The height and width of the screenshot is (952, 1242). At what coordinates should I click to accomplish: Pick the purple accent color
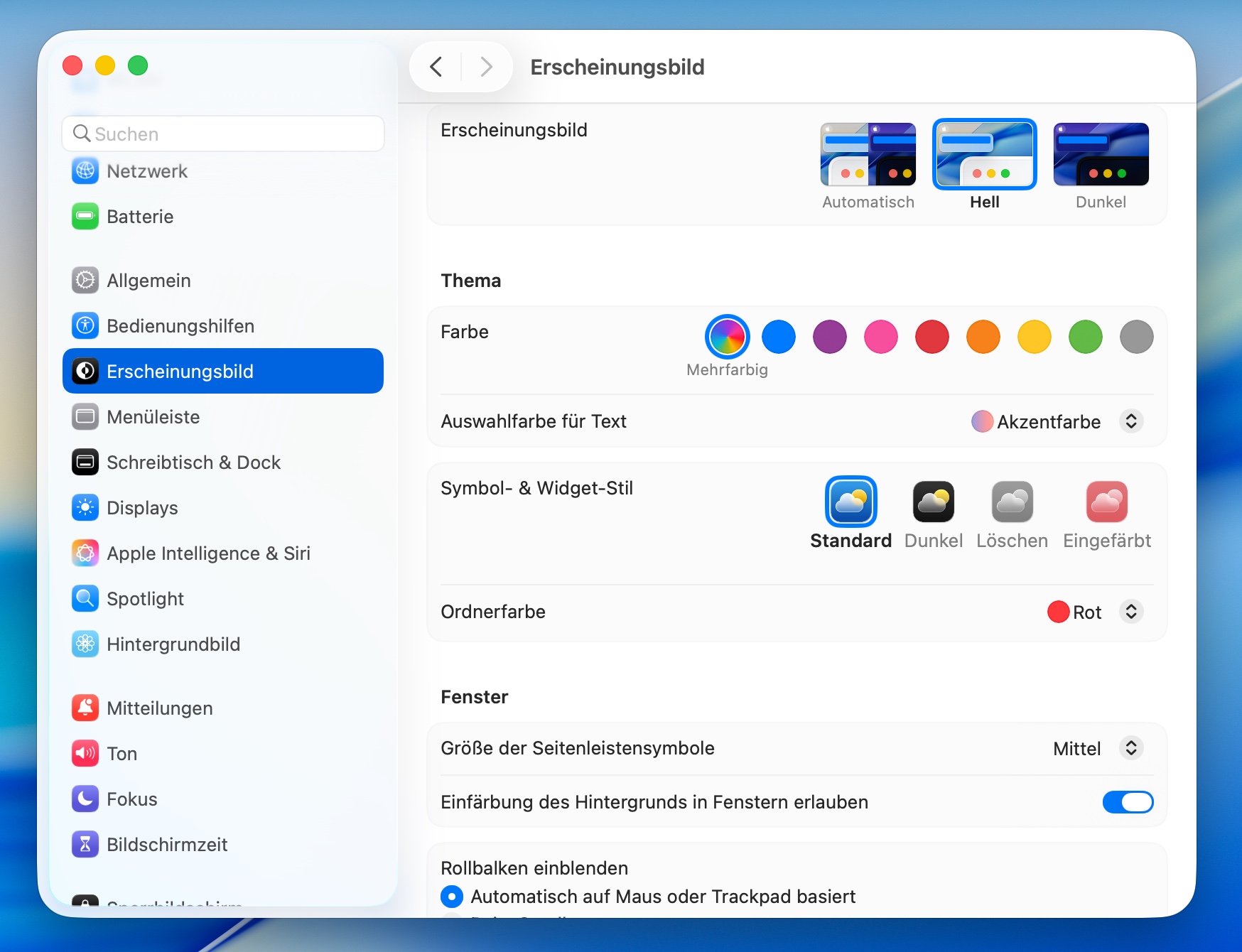coord(830,337)
